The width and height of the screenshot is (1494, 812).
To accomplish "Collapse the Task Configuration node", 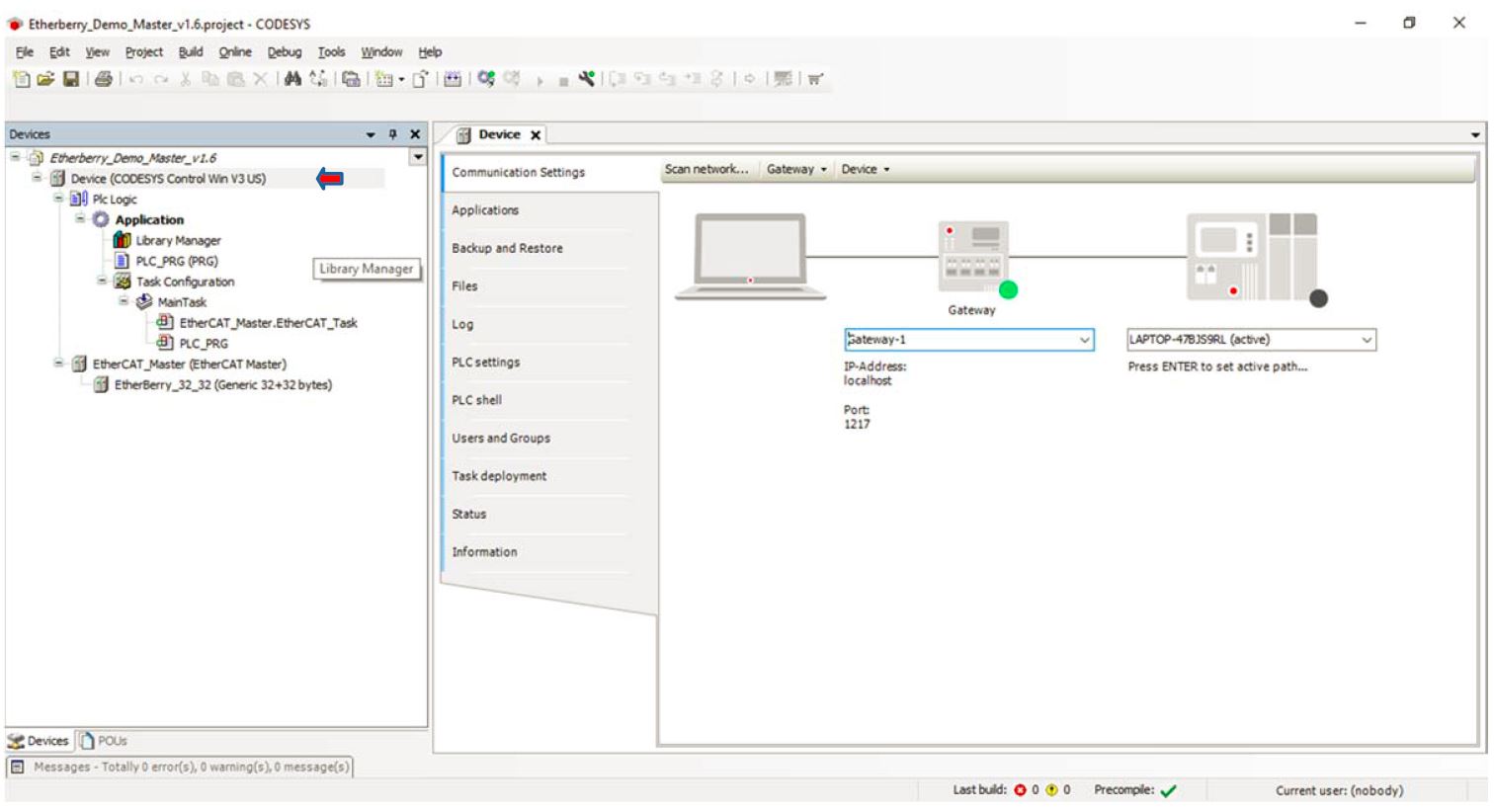I will 103,282.
